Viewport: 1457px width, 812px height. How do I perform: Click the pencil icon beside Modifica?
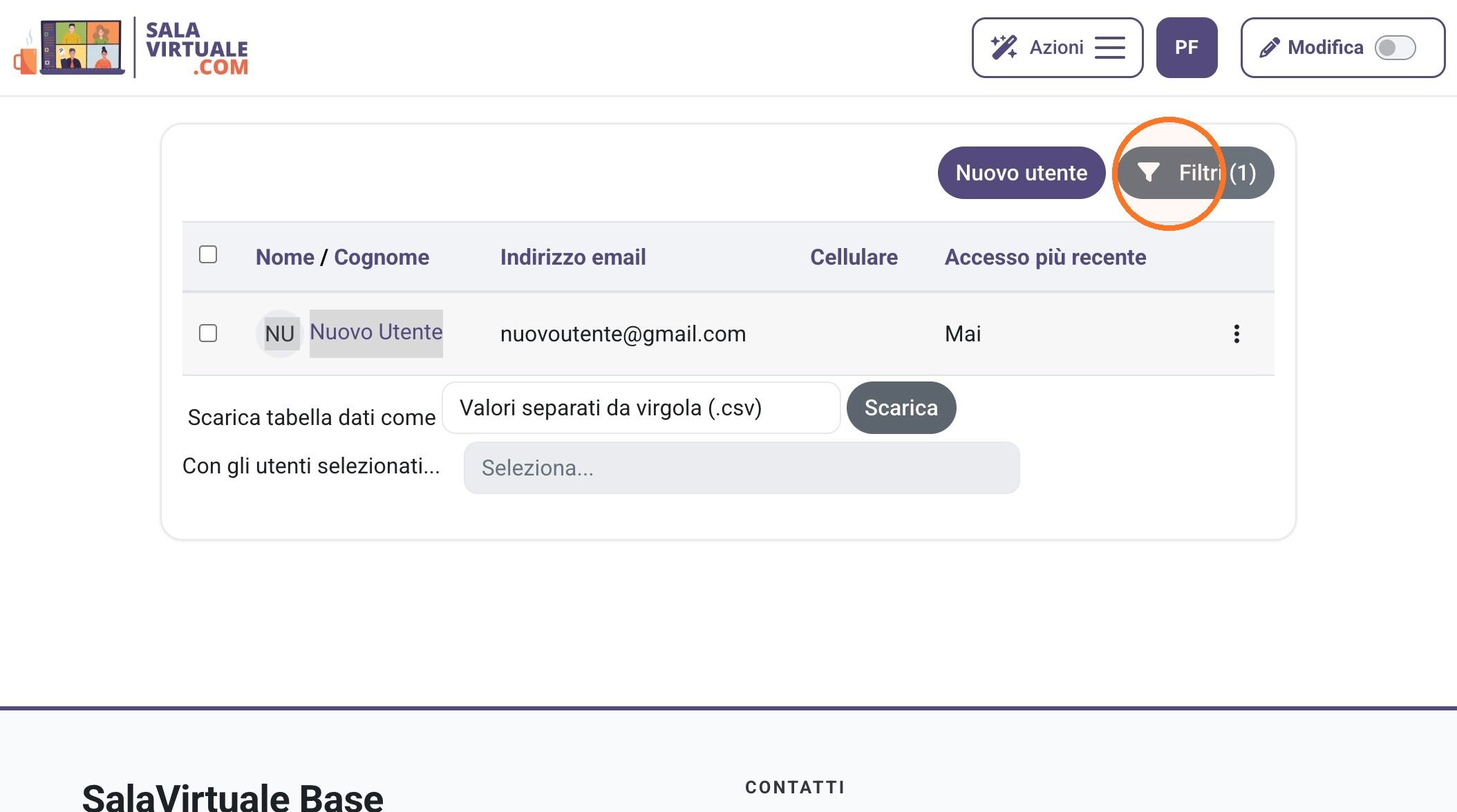(x=1270, y=48)
